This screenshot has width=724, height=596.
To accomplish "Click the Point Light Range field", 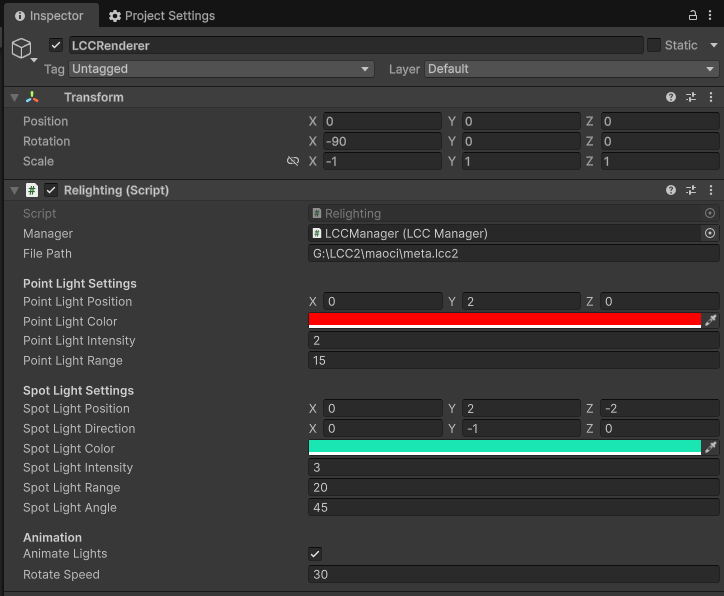I will click(513, 360).
